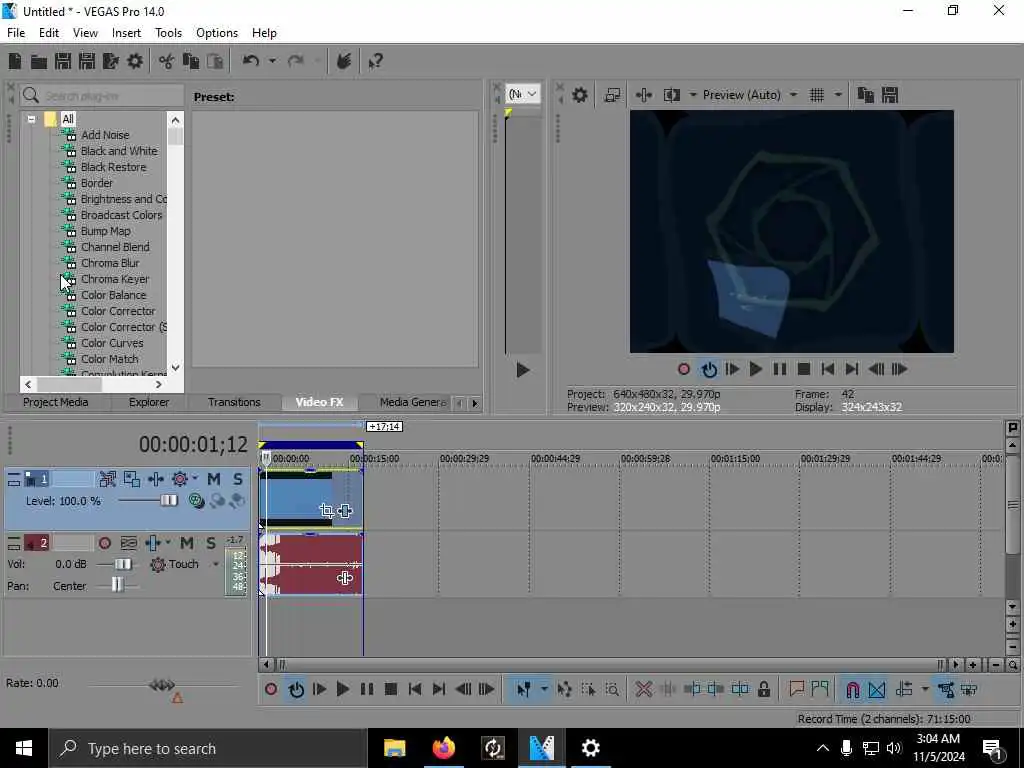Save snapshot to file in preview panel

(x=889, y=95)
